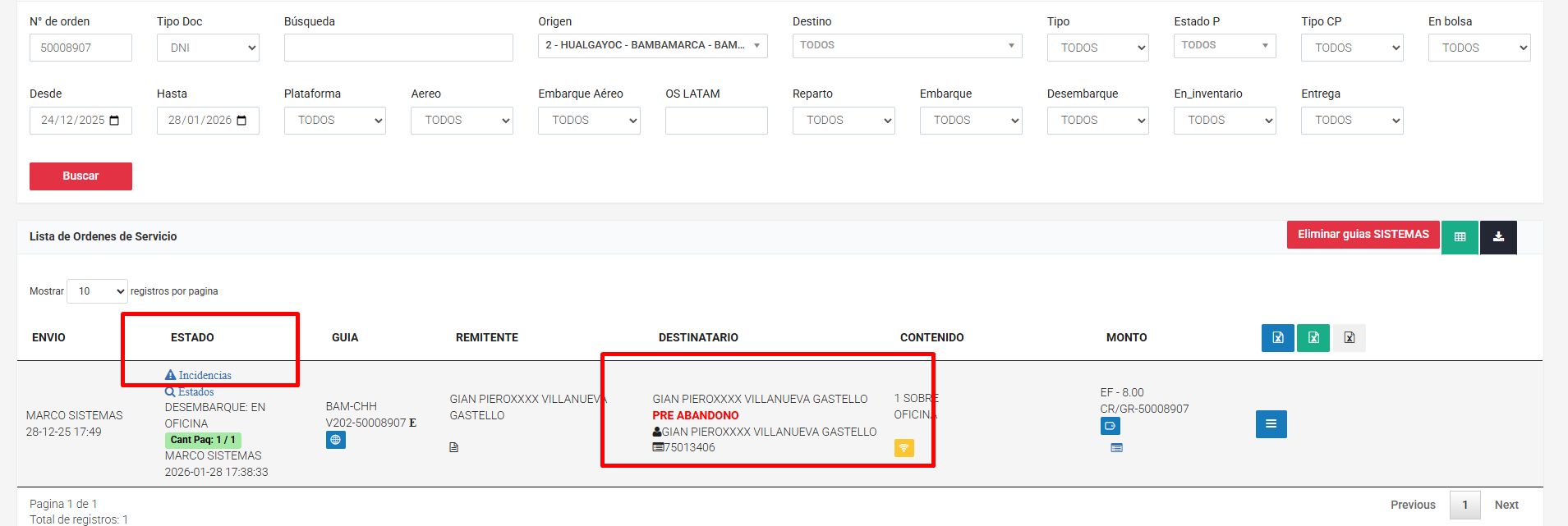Open the blue hamburger row actions menu
This screenshot has height=526, width=1568.
[1271, 424]
